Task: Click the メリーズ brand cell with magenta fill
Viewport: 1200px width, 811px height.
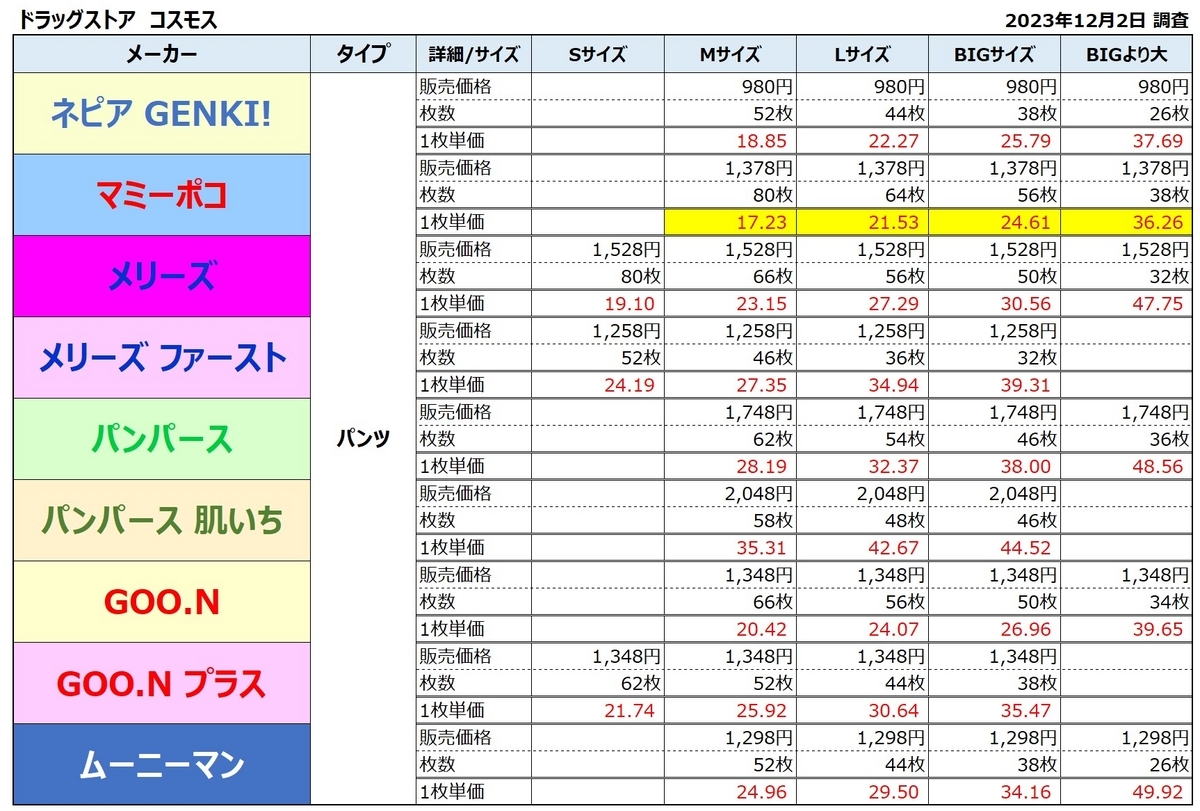Action: click(x=160, y=276)
